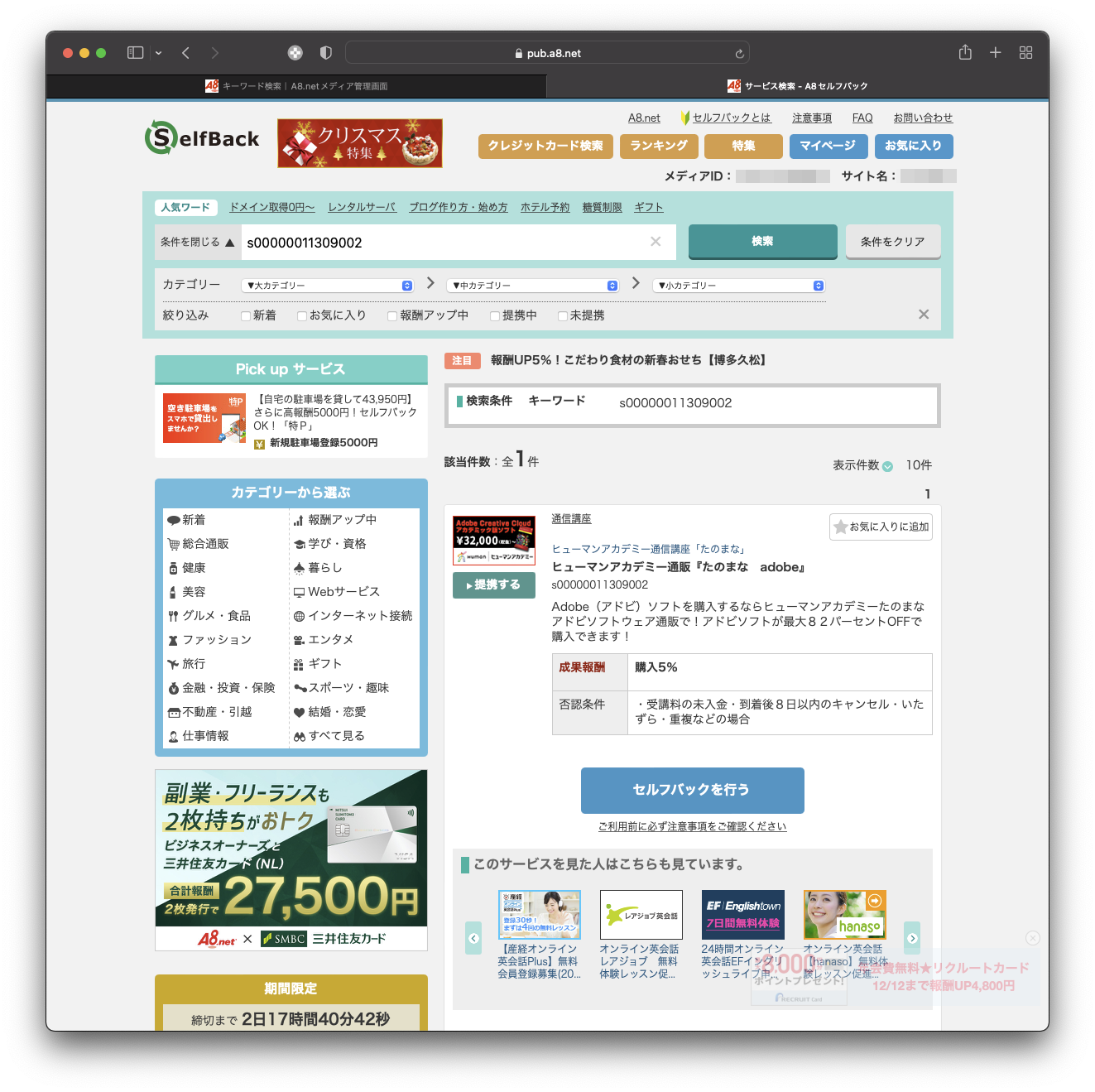1095x1092 pixels.
Task: Reload the page with the refresh icon
Action: 739,54
